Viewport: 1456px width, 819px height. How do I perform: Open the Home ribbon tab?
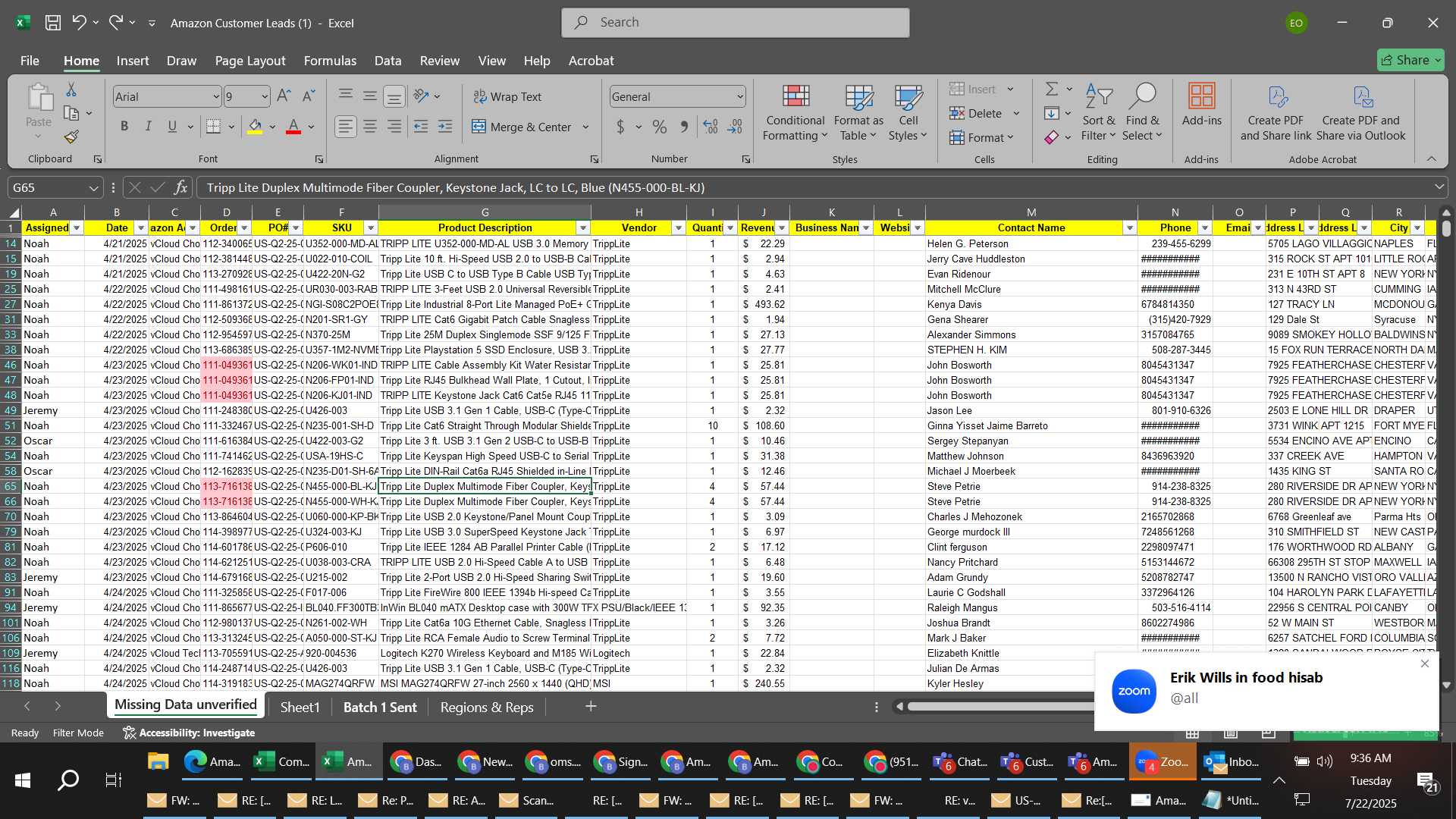[x=81, y=61]
